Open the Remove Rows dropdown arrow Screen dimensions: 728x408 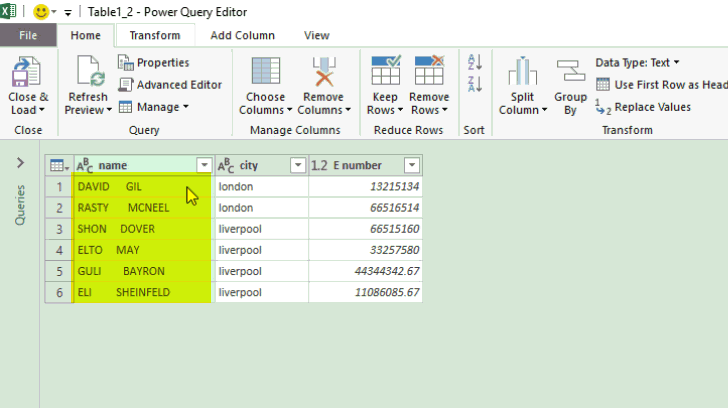(x=444, y=110)
